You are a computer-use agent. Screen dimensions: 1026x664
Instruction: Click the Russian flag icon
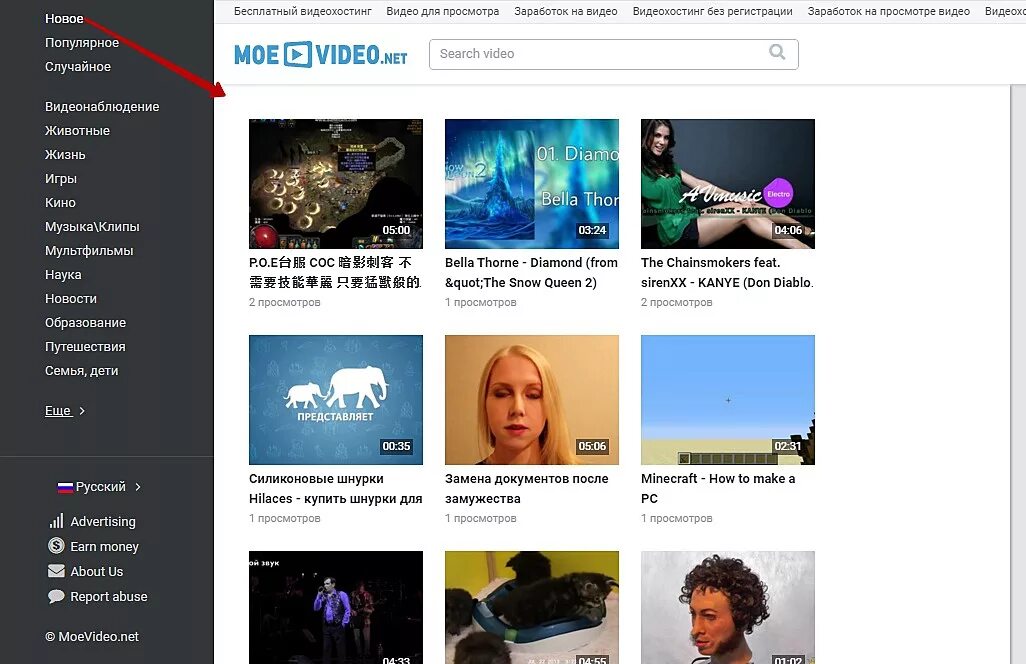click(65, 487)
